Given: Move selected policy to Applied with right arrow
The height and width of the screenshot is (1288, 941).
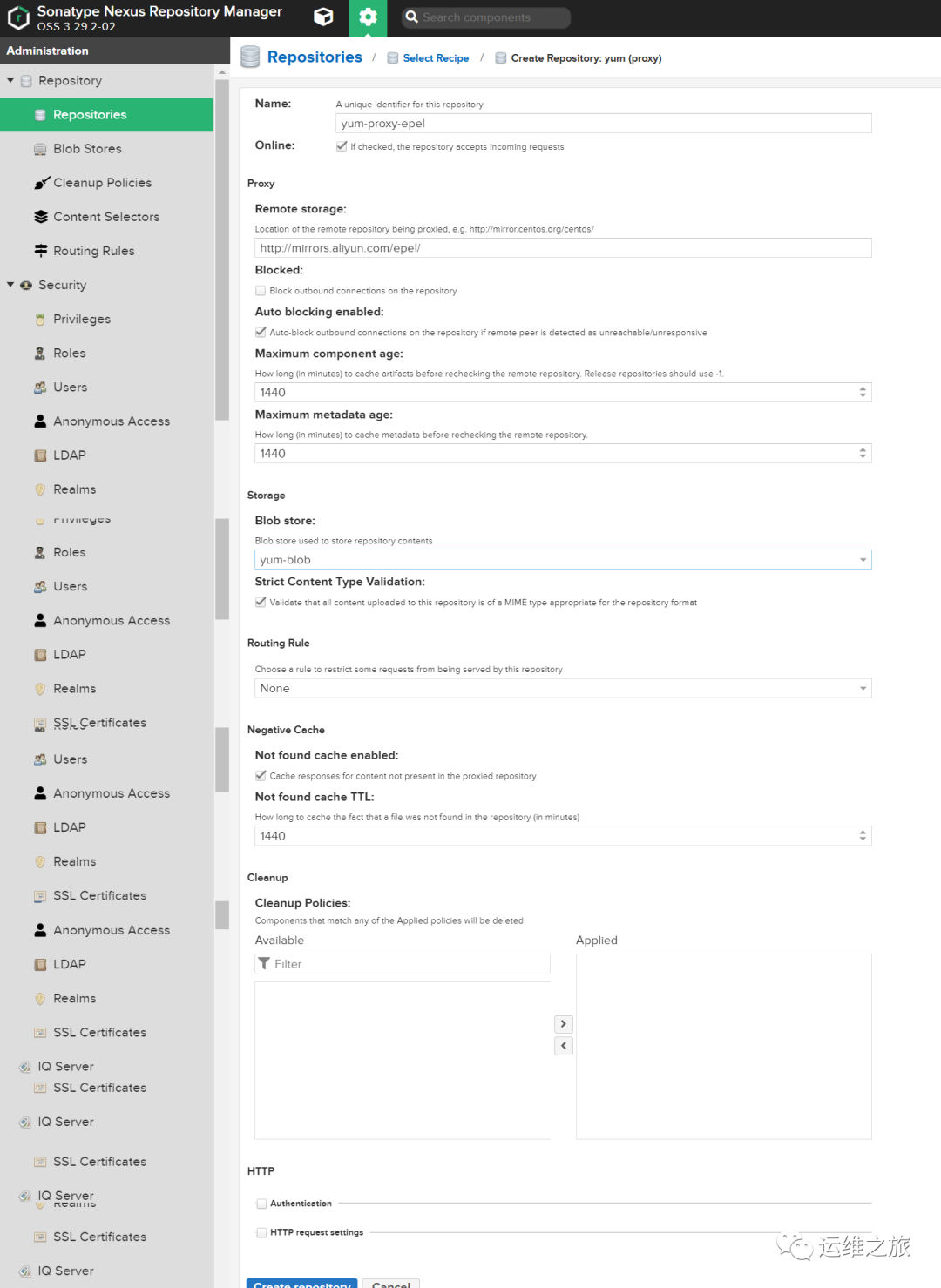Looking at the screenshot, I should point(564,1024).
